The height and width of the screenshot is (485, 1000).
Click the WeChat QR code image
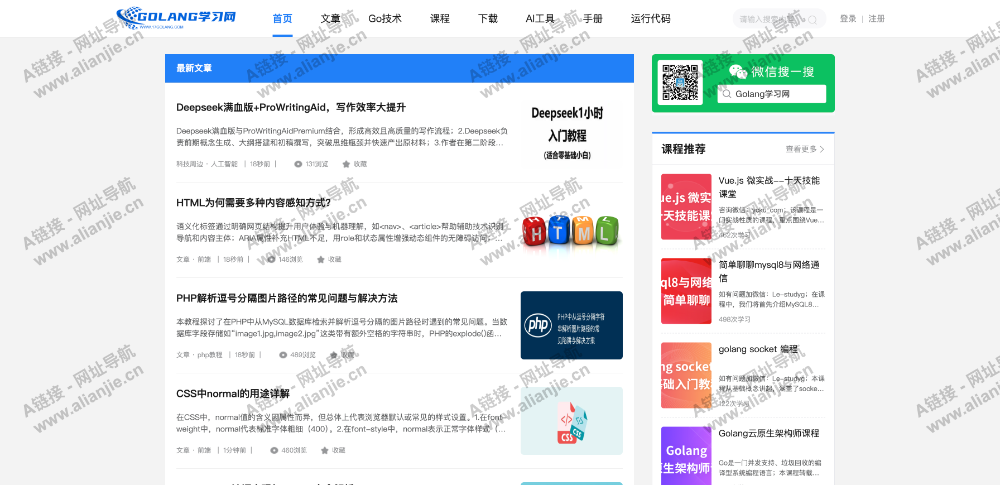point(680,83)
